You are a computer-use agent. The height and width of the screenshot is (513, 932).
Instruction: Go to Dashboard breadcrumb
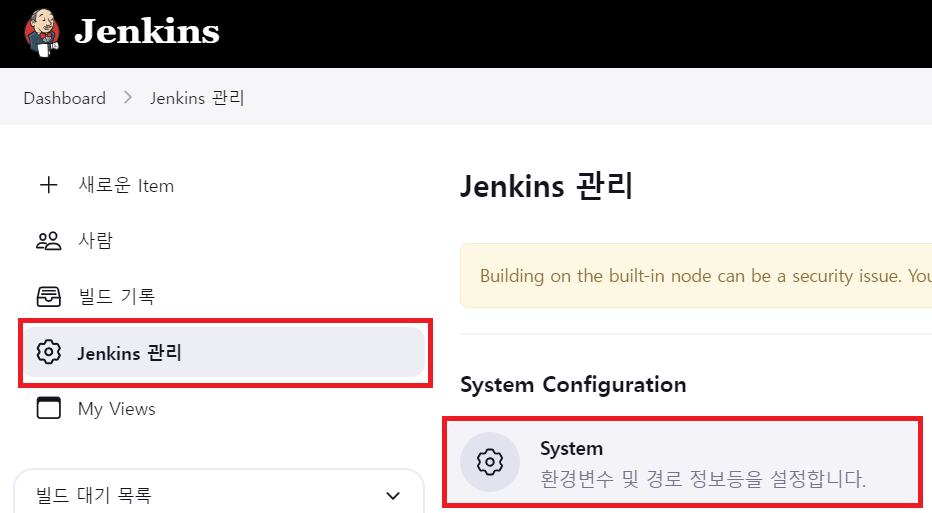pos(65,98)
